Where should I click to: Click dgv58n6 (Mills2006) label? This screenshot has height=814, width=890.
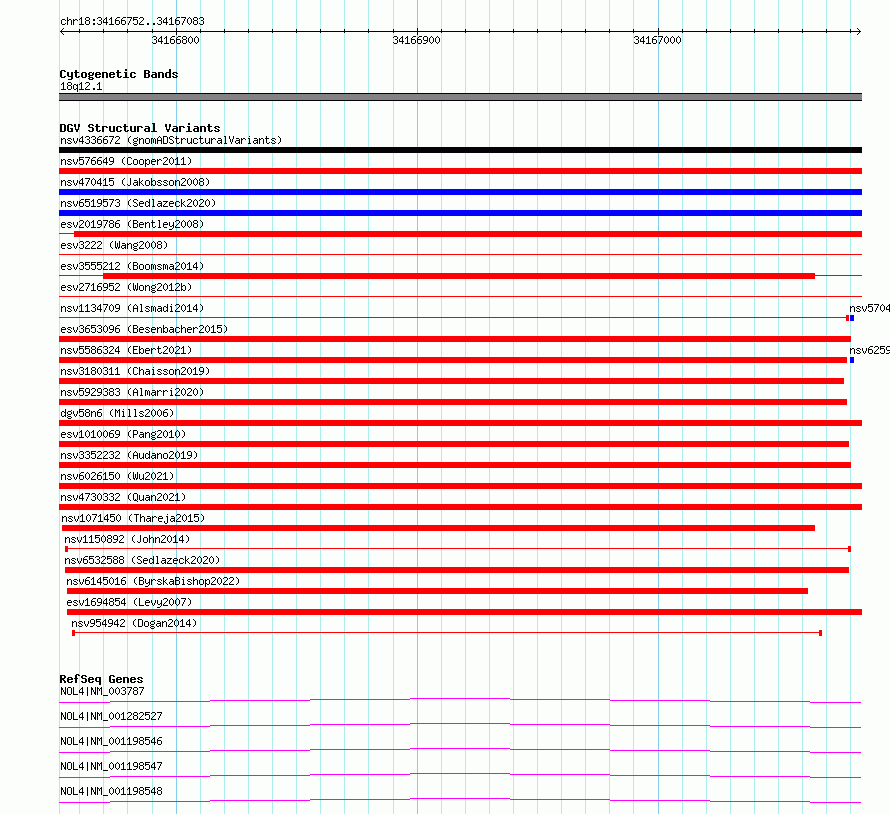click(117, 413)
